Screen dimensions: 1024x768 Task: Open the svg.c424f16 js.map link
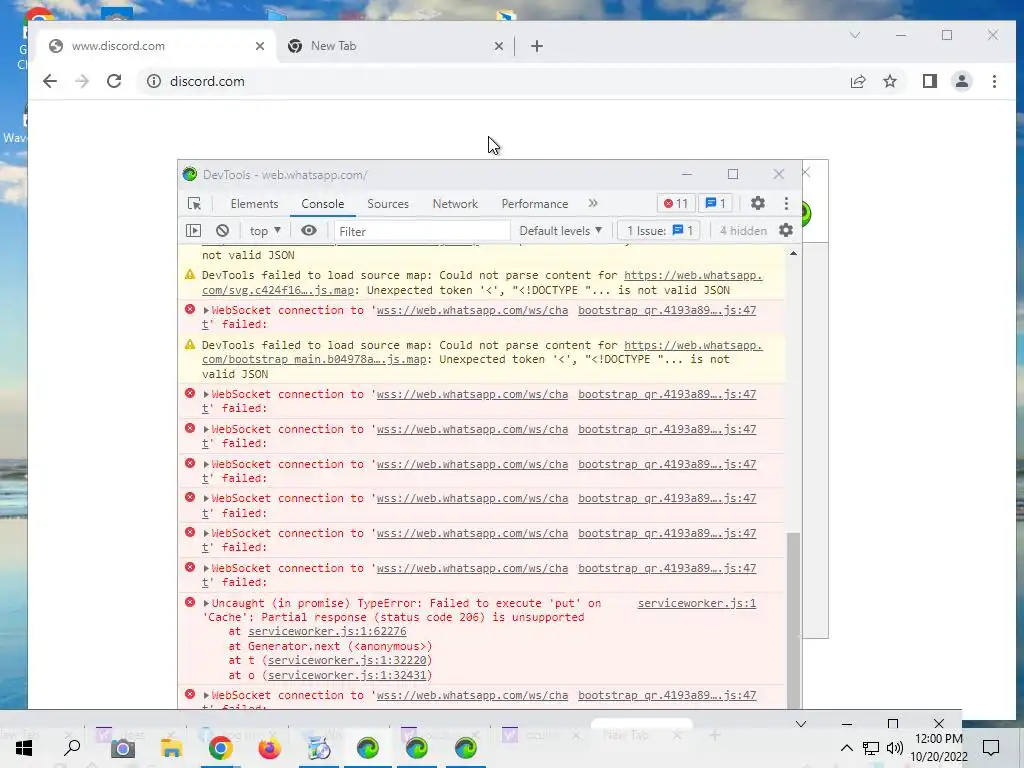pos(278,290)
